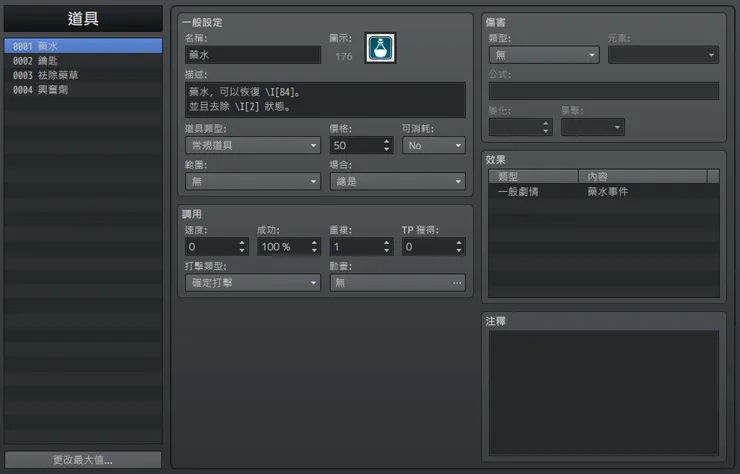The height and width of the screenshot is (474, 740).
Task: Select item 0001 藥水 in list
Action: tap(83, 46)
